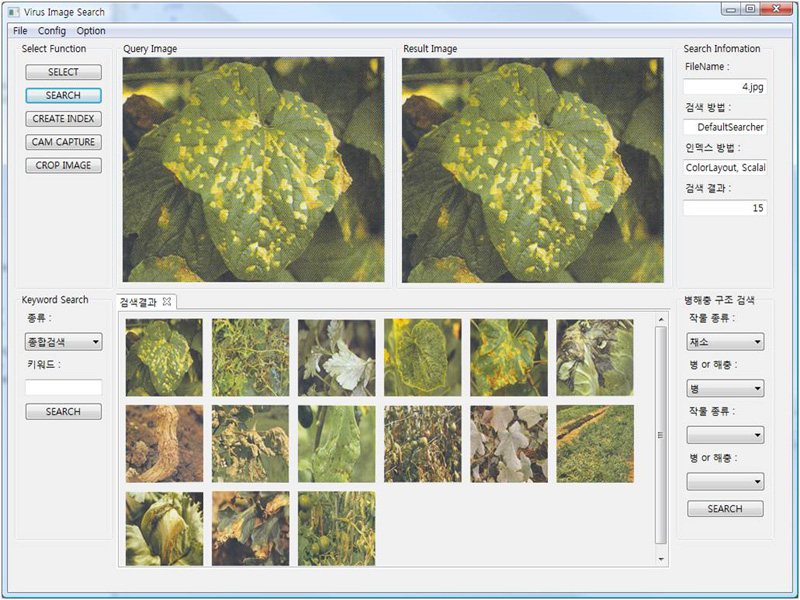Open the 종류 dropdown showing 종합검색
The image size is (800, 600).
tap(62, 342)
